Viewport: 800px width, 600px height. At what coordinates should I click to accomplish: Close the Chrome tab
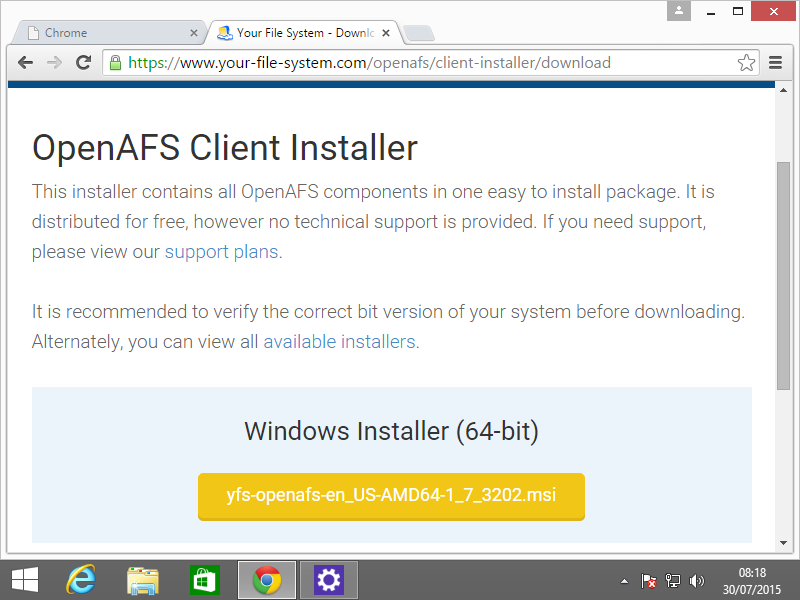pos(193,33)
